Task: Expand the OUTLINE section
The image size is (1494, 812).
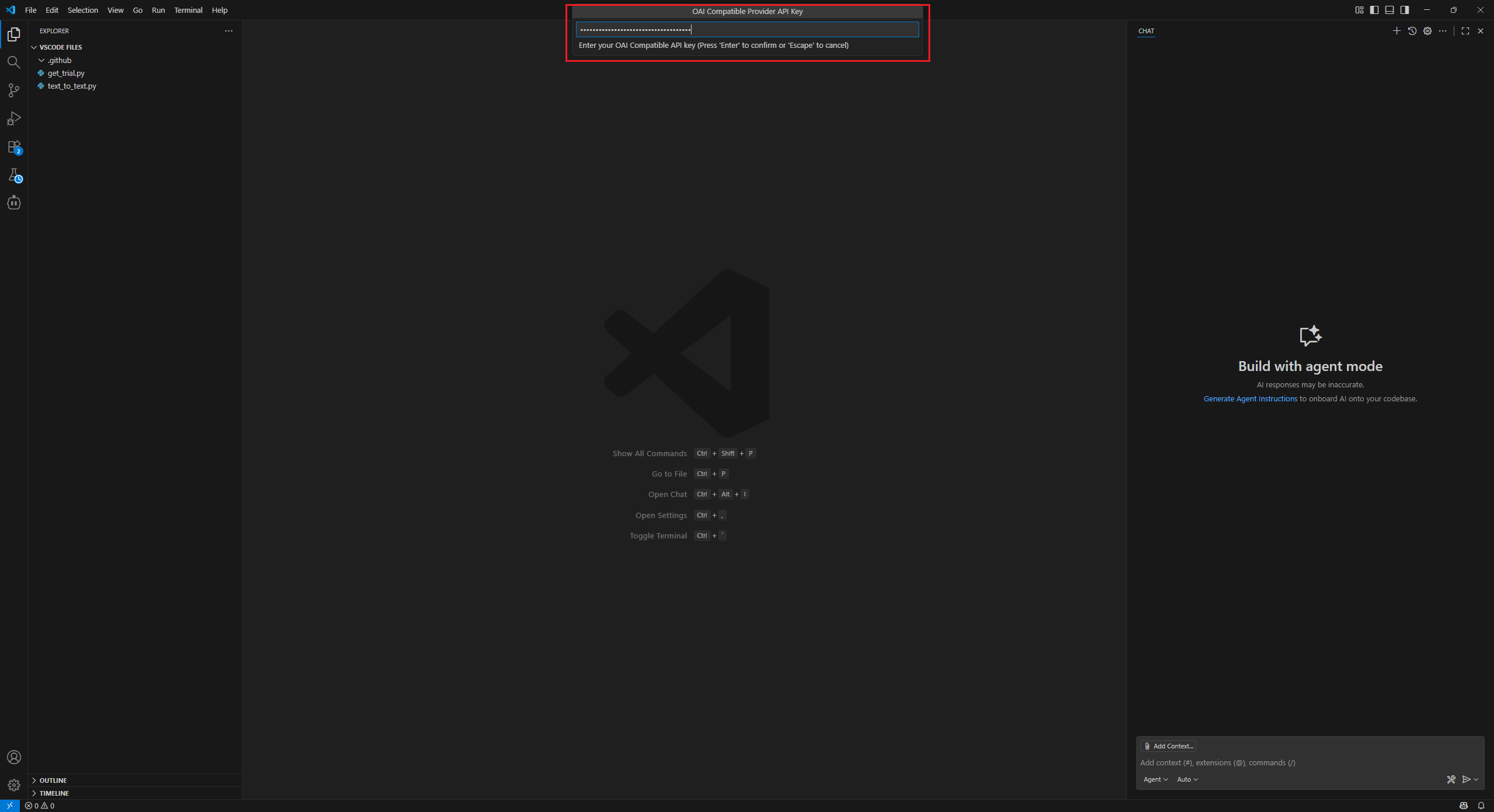Action: click(x=53, y=780)
